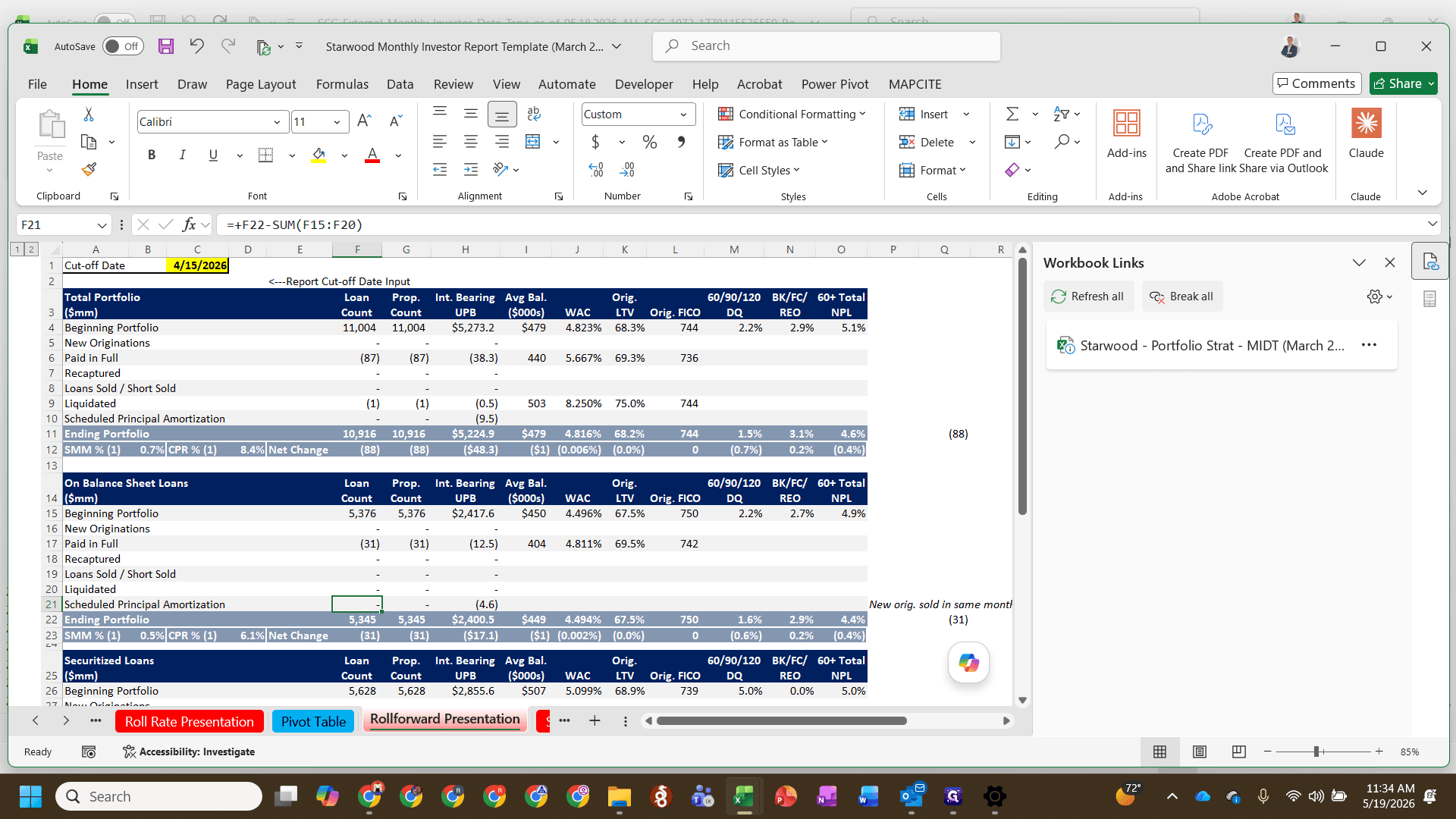Open Sort & Filter icon

(1061, 114)
